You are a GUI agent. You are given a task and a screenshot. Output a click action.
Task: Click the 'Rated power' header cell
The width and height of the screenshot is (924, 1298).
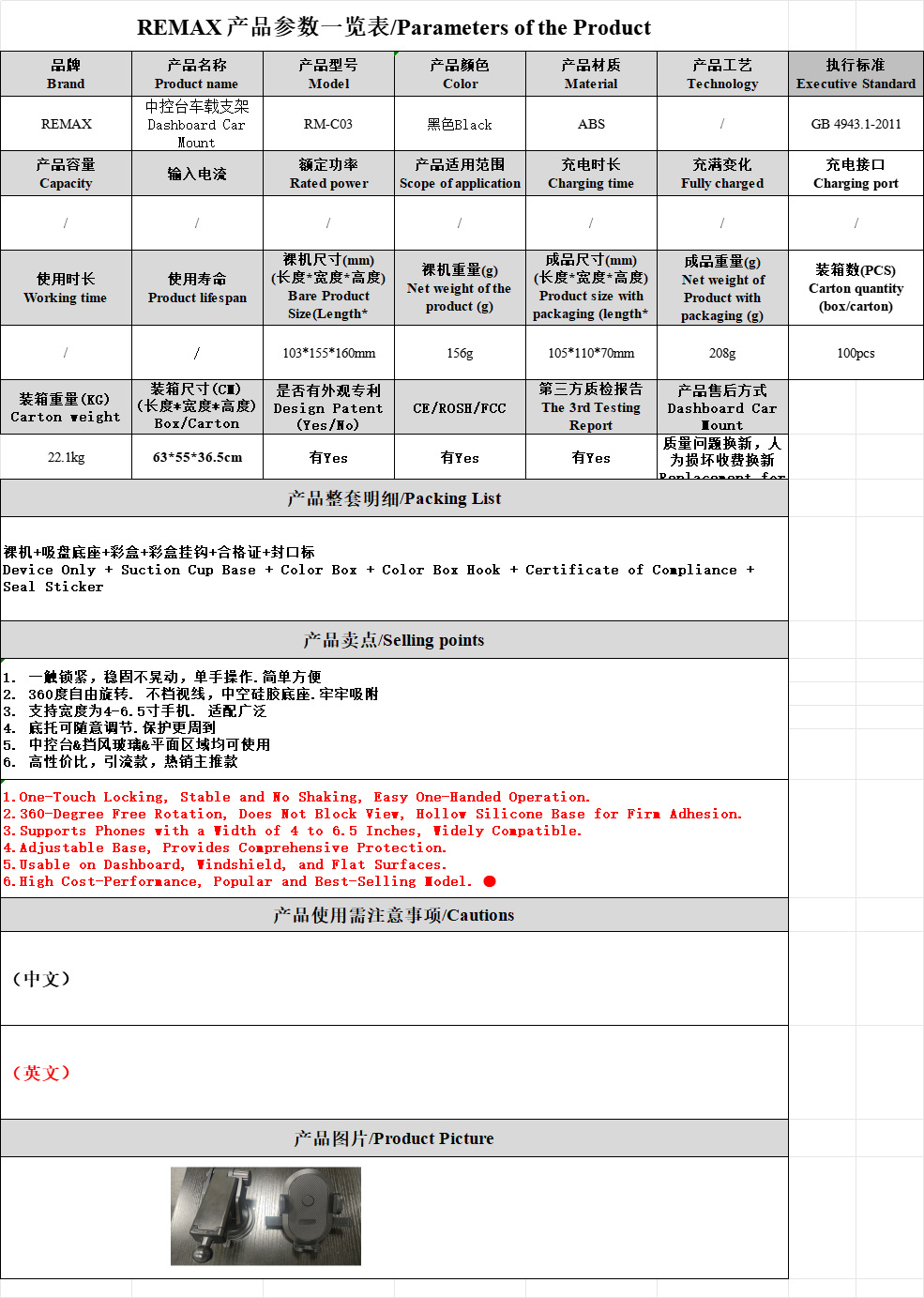328,174
